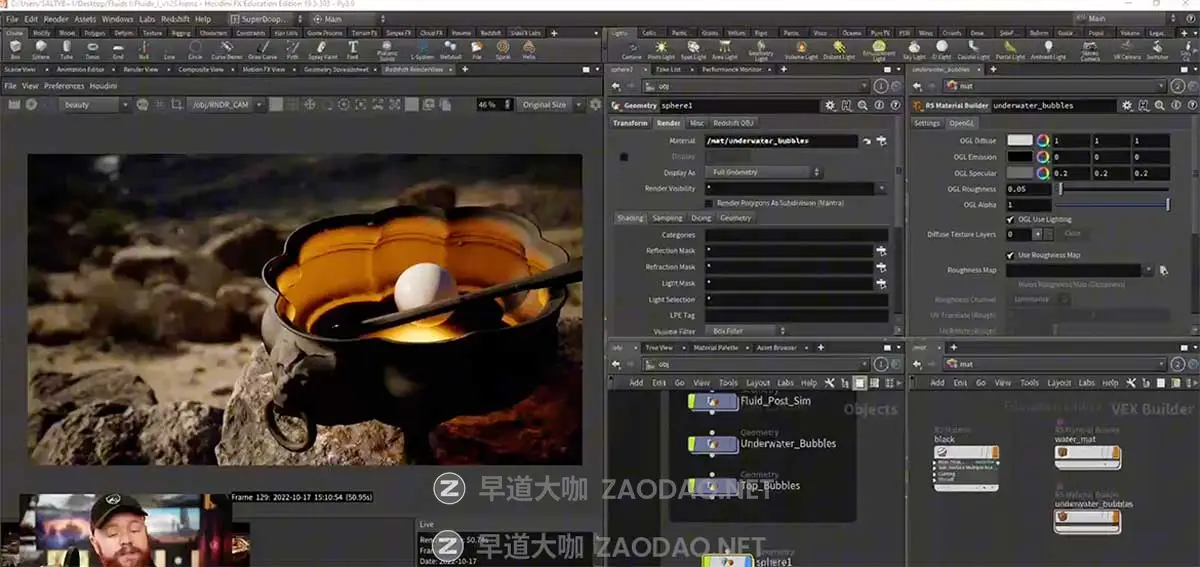Screen dimensions: 1200x567
Task: Switch to the Transform tab
Action: tap(630, 123)
